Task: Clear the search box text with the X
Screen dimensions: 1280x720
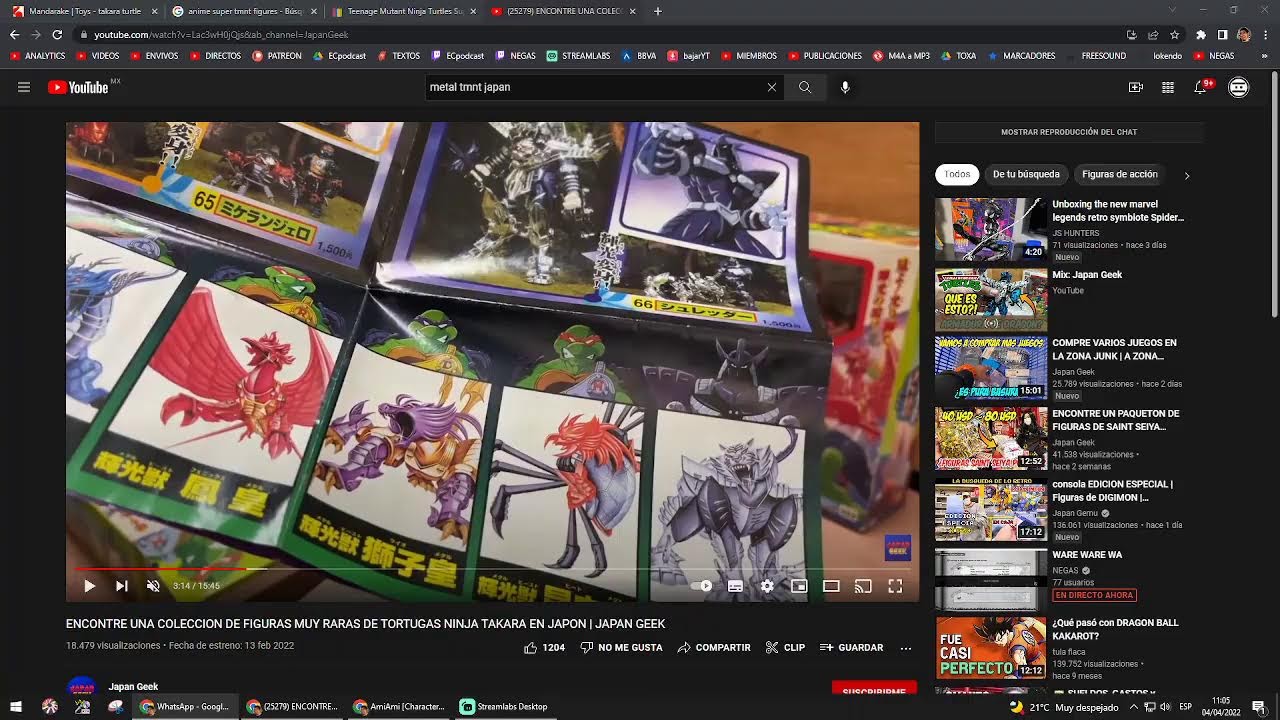Action: [772, 87]
